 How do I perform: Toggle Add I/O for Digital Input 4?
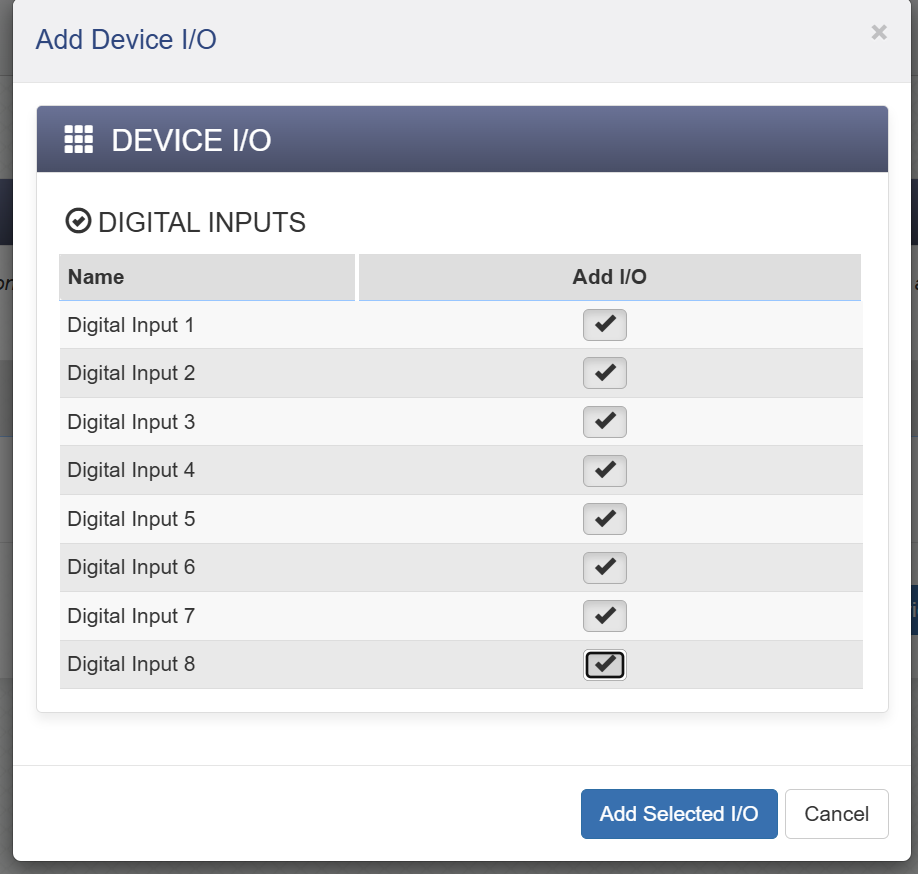pos(605,470)
